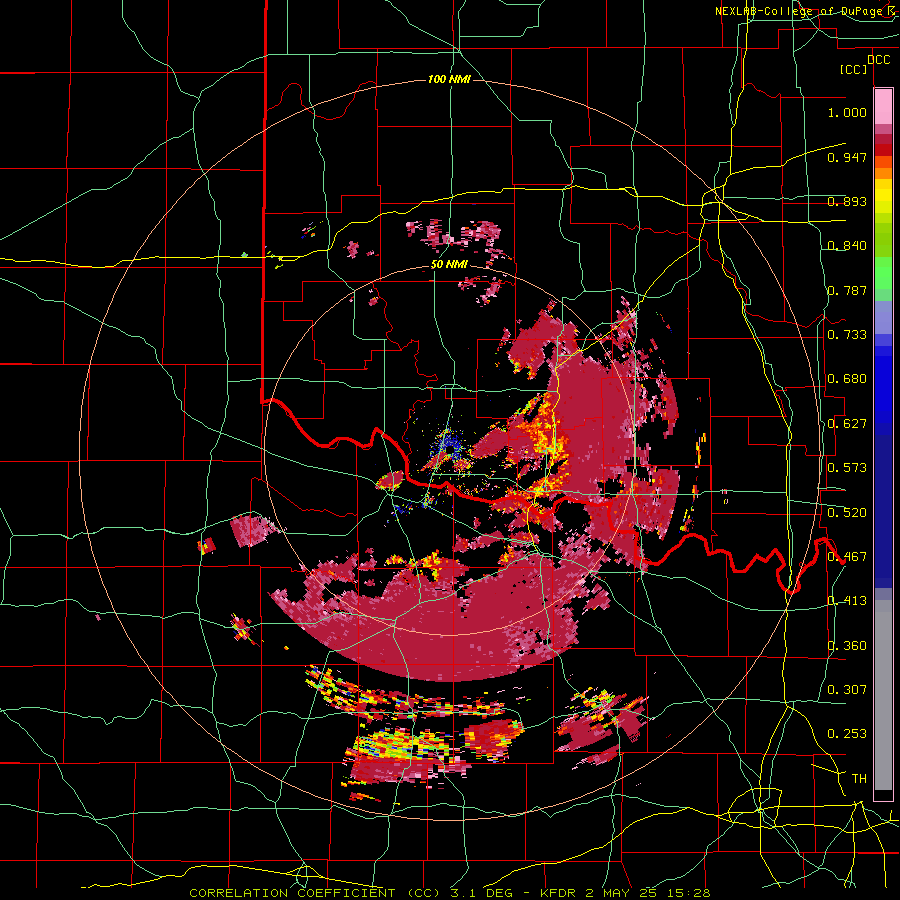Click the TH threshold label
The width and height of the screenshot is (900, 900).
[x=859, y=779]
